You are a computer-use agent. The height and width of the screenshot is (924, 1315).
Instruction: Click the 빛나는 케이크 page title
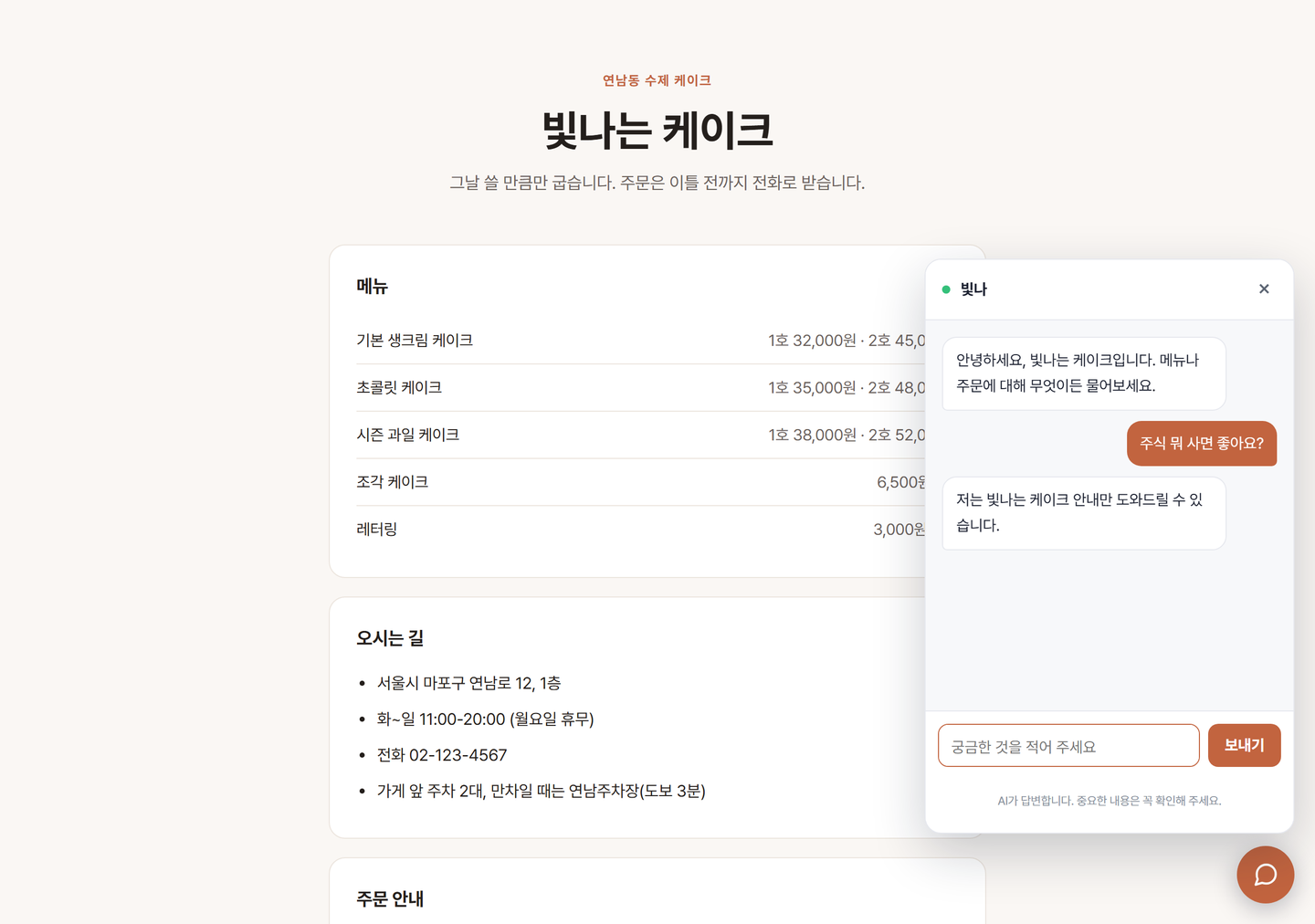tap(657, 130)
